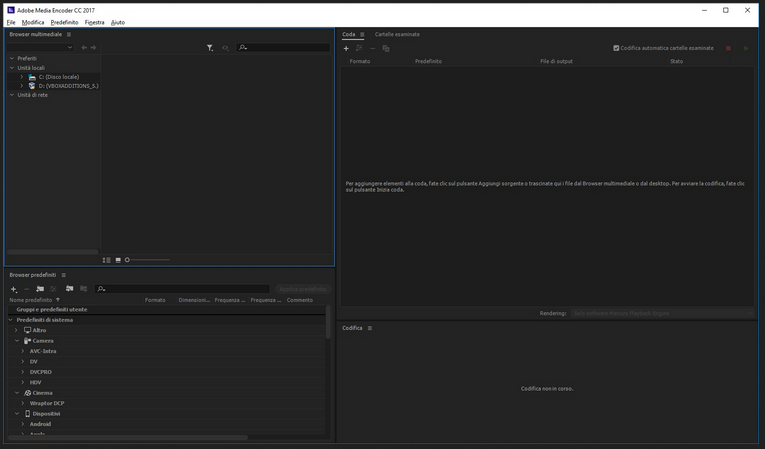This screenshot has height=449, width=765.
Task: Click the red Stop queue button
Action: (728, 48)
